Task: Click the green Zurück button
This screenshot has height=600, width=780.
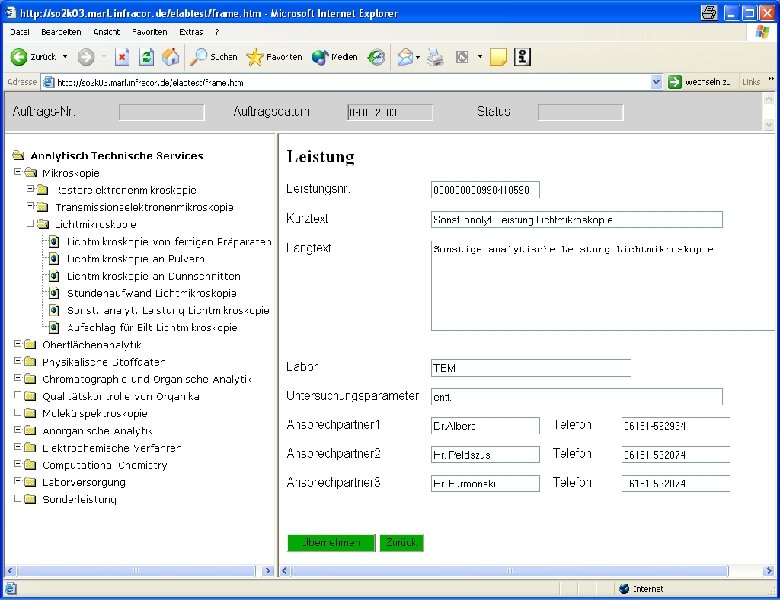Action: (x=401, y=542)
